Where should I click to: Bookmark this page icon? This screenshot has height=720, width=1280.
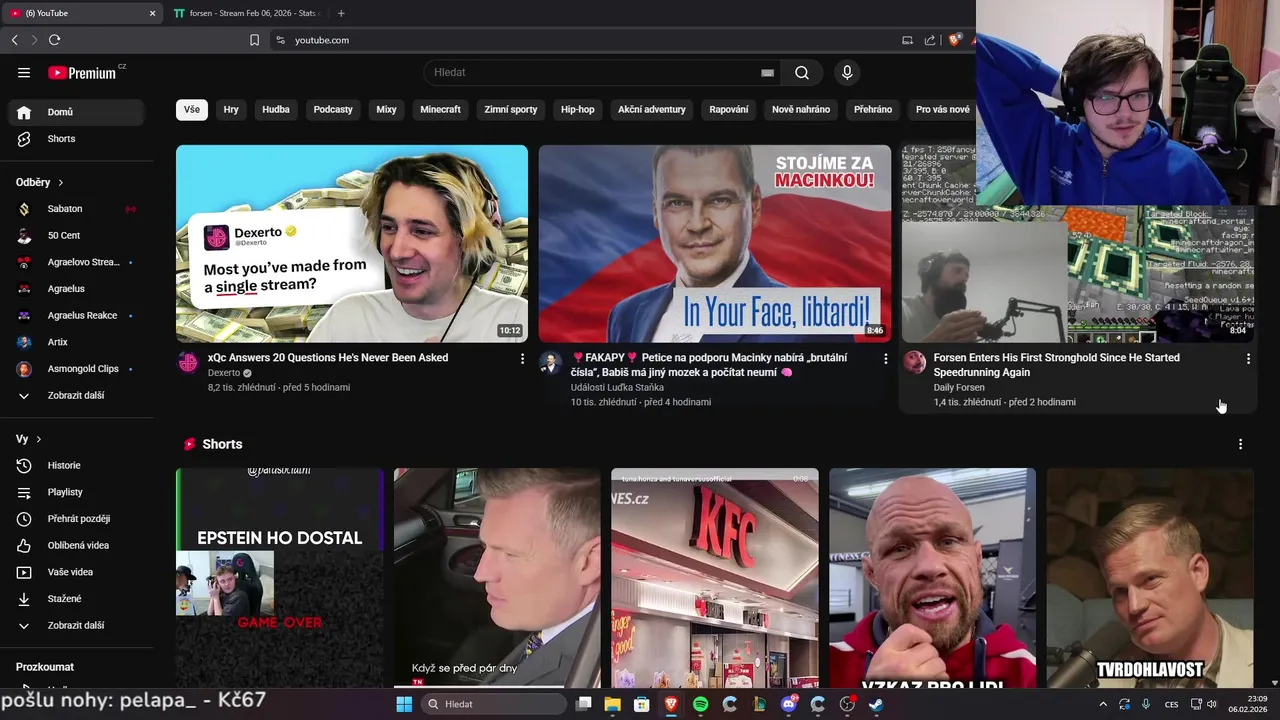254,40
